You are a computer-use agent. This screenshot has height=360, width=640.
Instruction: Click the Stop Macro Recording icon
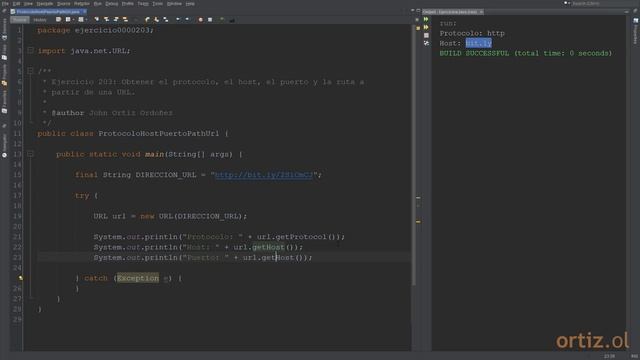pos(210,20)
